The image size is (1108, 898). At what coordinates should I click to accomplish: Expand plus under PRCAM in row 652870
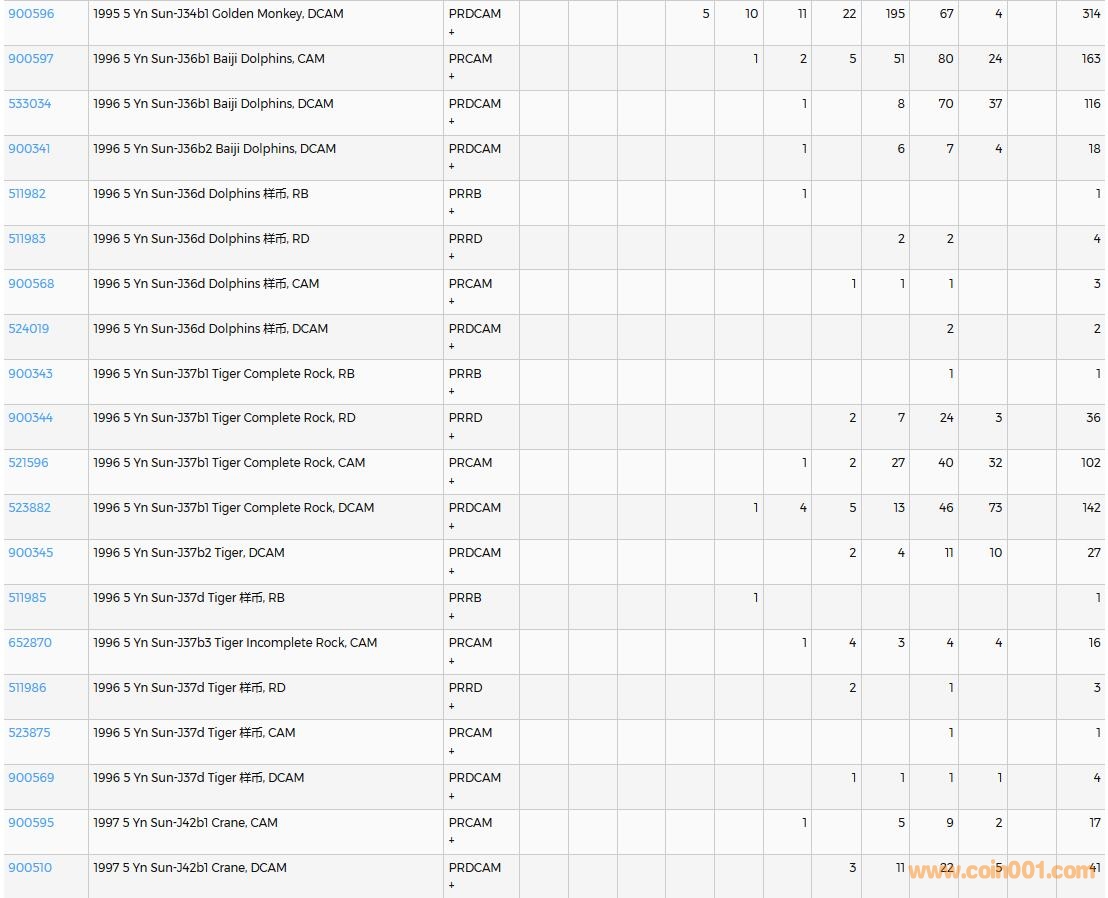point(452,661)
